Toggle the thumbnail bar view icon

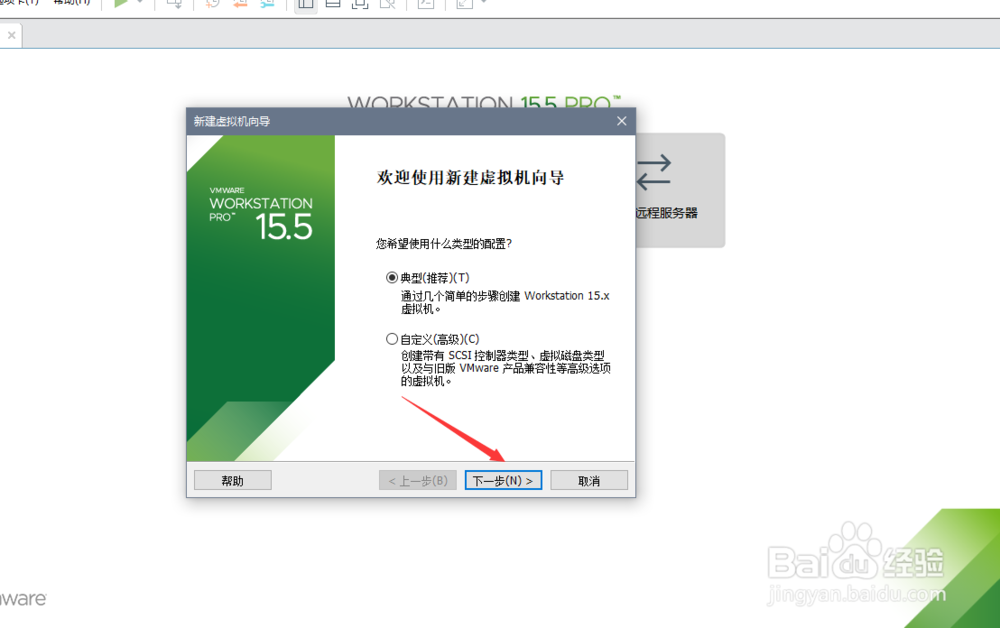(333, 3)
